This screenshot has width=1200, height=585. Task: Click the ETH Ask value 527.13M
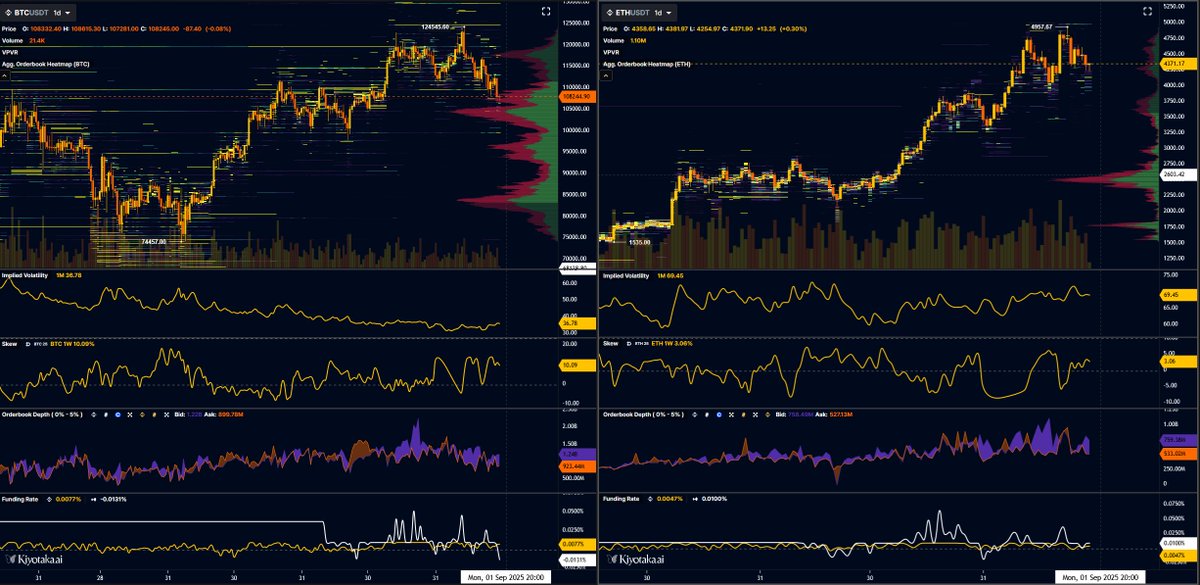point(840,415)
